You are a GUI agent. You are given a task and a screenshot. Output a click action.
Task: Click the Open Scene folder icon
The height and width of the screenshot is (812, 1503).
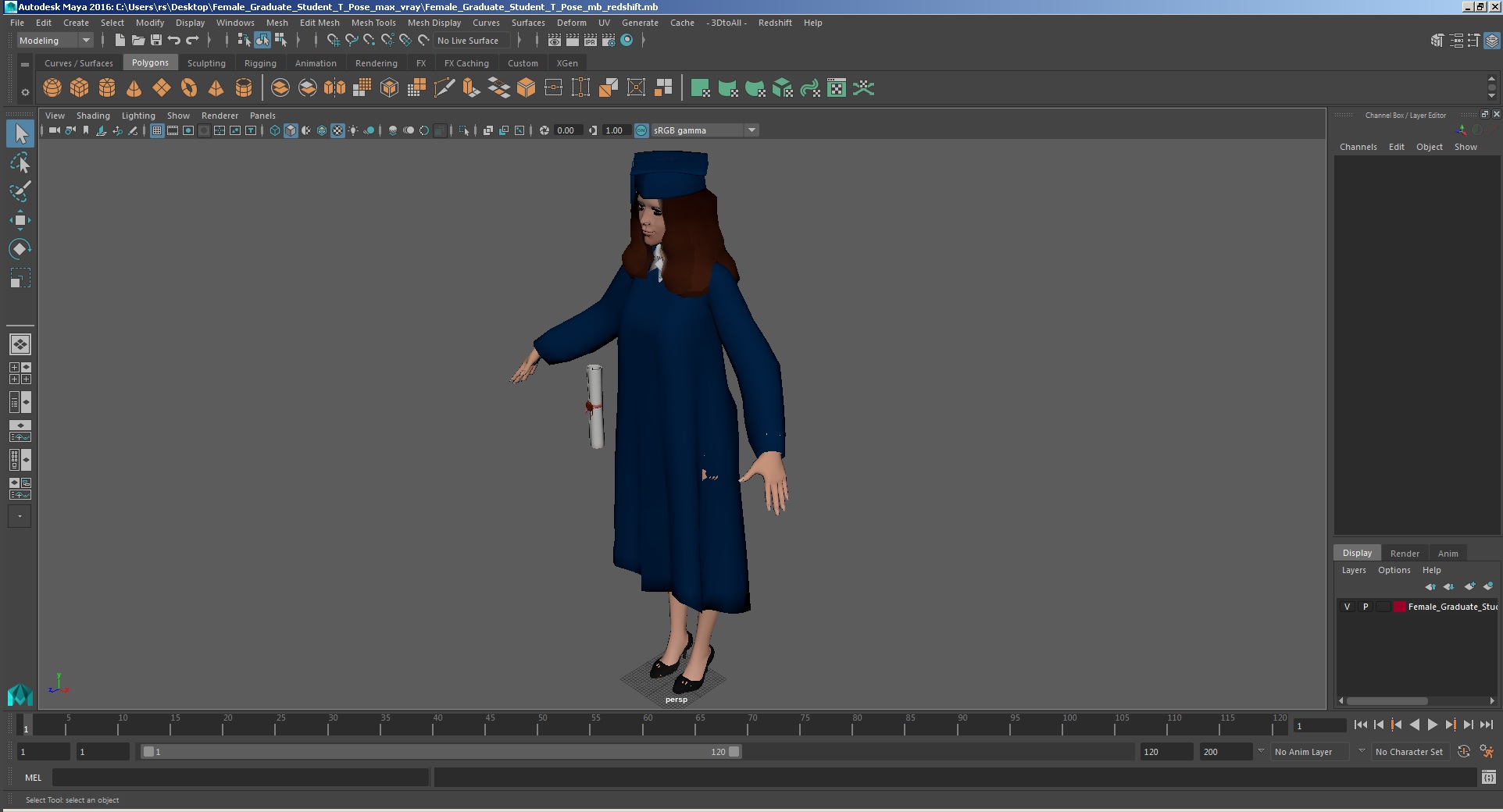tap(137, 41)
